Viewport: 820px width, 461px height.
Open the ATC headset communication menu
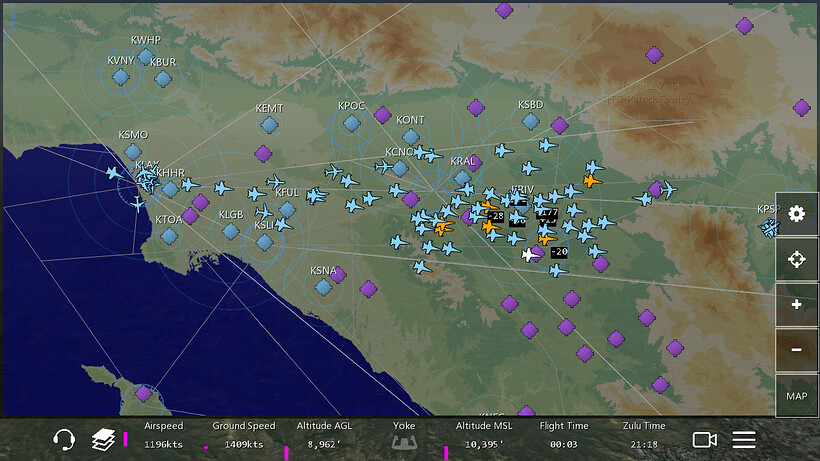[x=64, y=440]
